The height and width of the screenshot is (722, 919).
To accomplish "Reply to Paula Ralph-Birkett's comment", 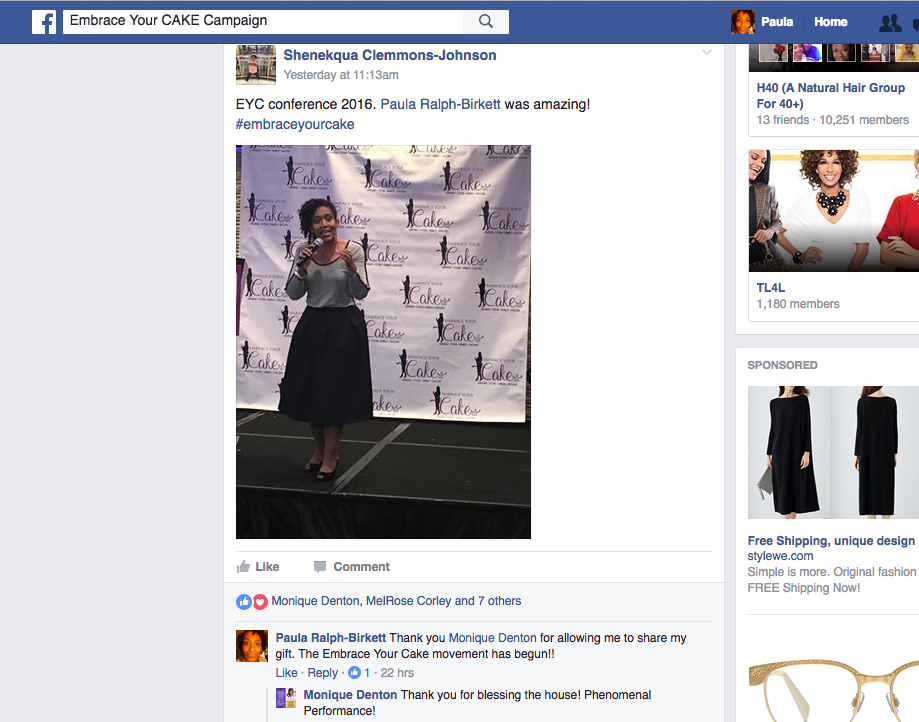I will point(322,673).
